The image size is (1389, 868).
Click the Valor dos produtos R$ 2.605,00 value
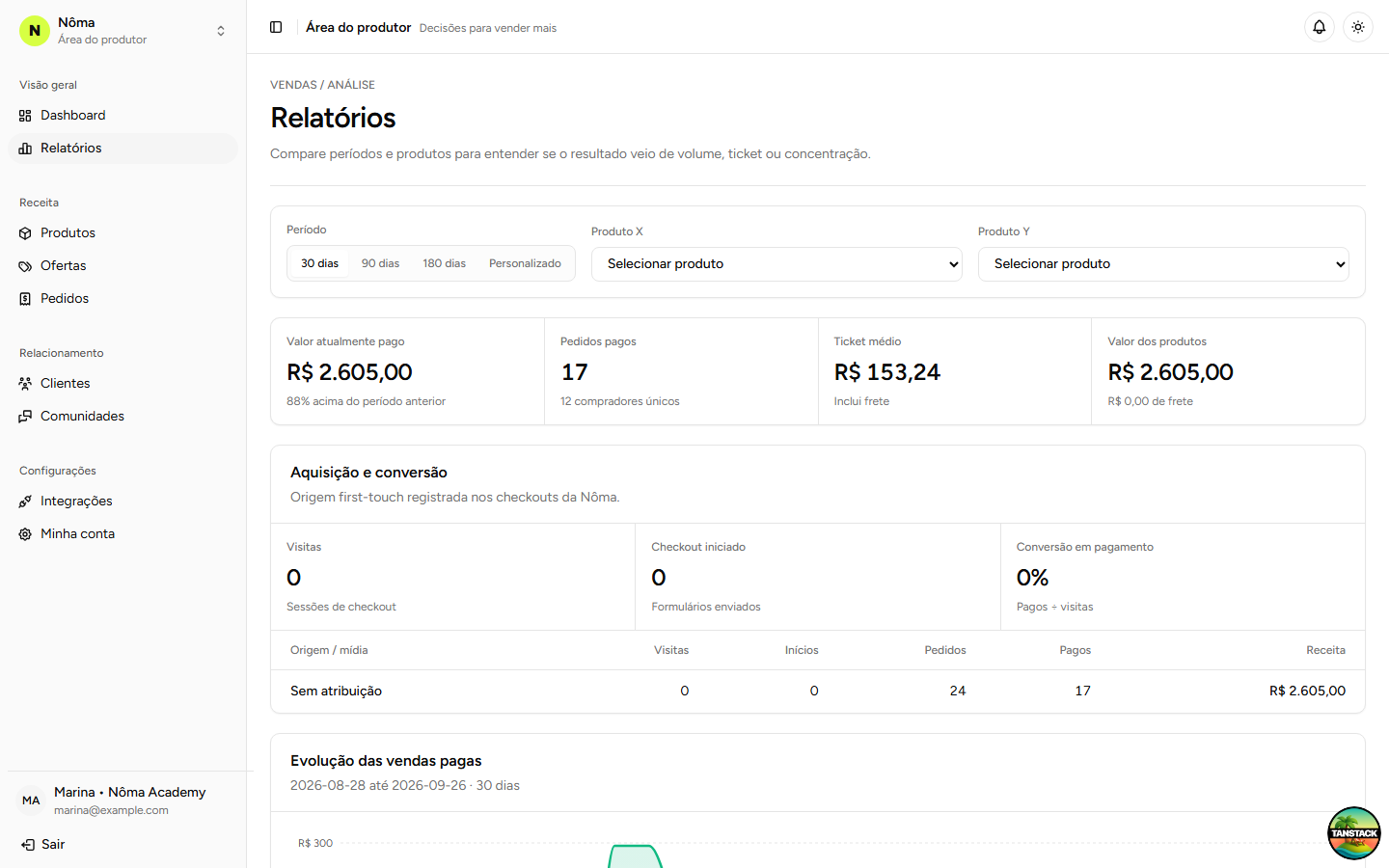coord(1170,372)
